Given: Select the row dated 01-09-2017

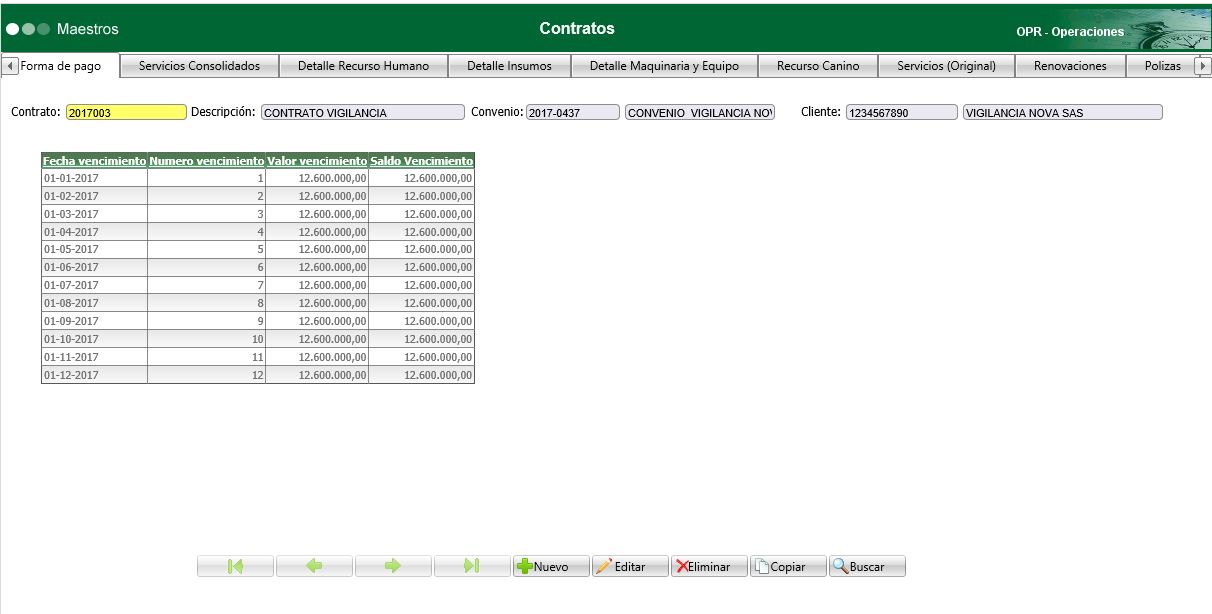Looking at the screenshot, I should 258,321.
